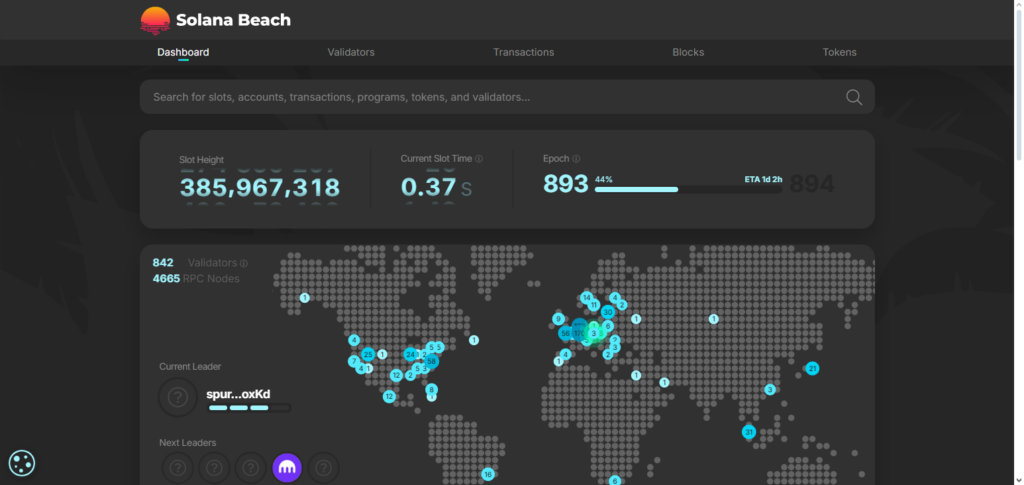1024x485 pixels.
Task: Go to the Blocks tab
Action: pos(688,52)
